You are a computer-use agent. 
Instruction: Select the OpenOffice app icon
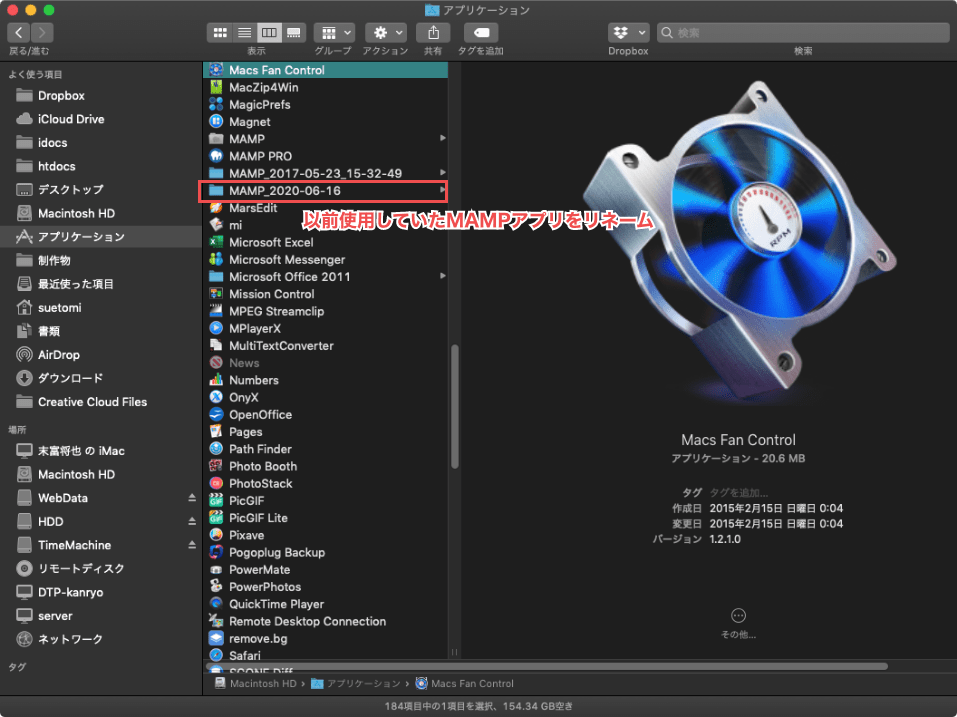[216, 414]
